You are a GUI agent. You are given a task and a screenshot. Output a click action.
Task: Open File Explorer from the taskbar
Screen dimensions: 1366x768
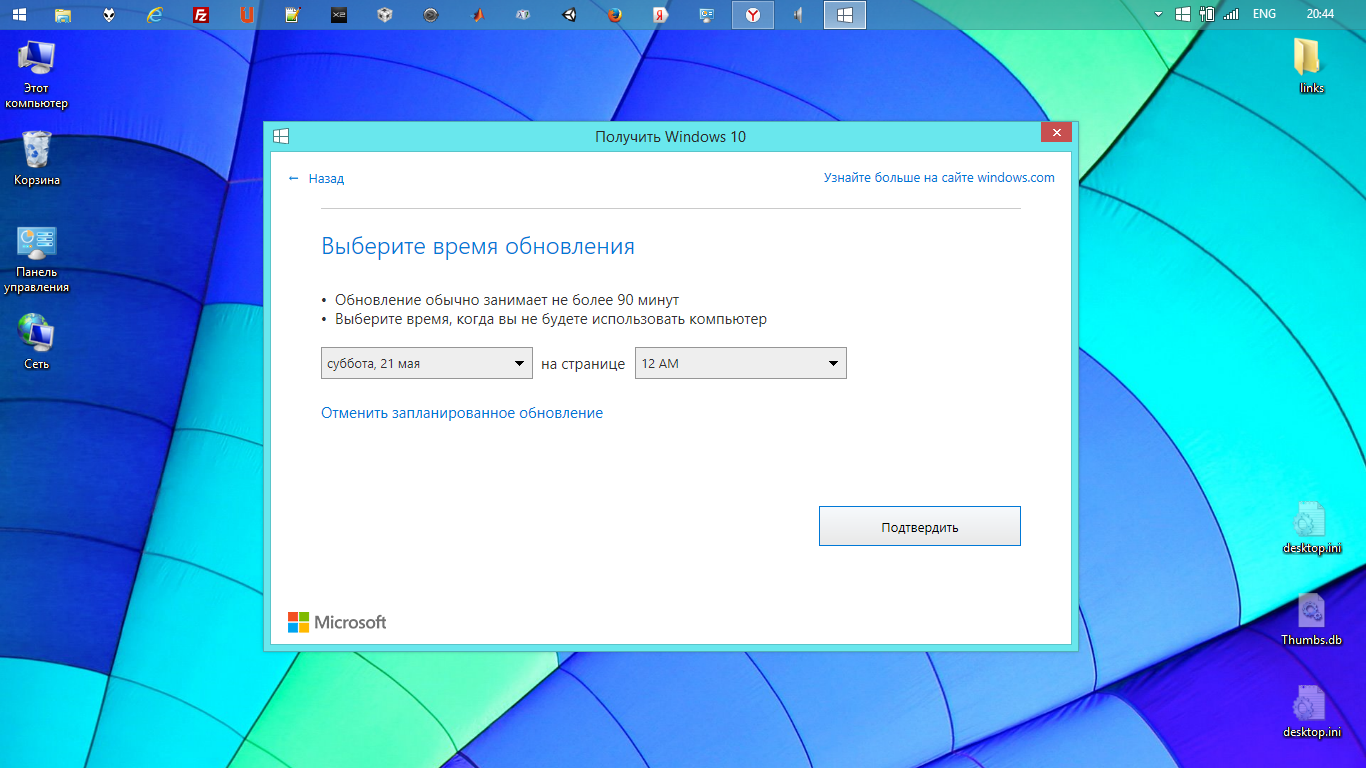[x=63, y=15]
